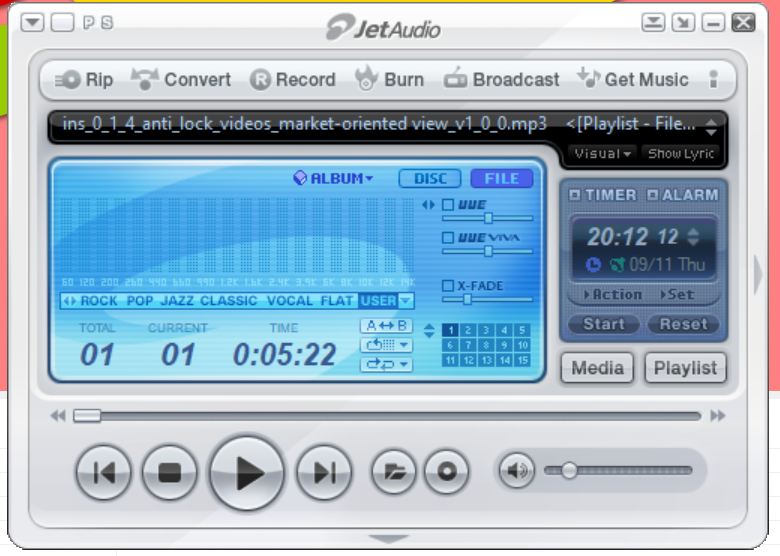Click the Show Lyric button

tap(681, 154)
